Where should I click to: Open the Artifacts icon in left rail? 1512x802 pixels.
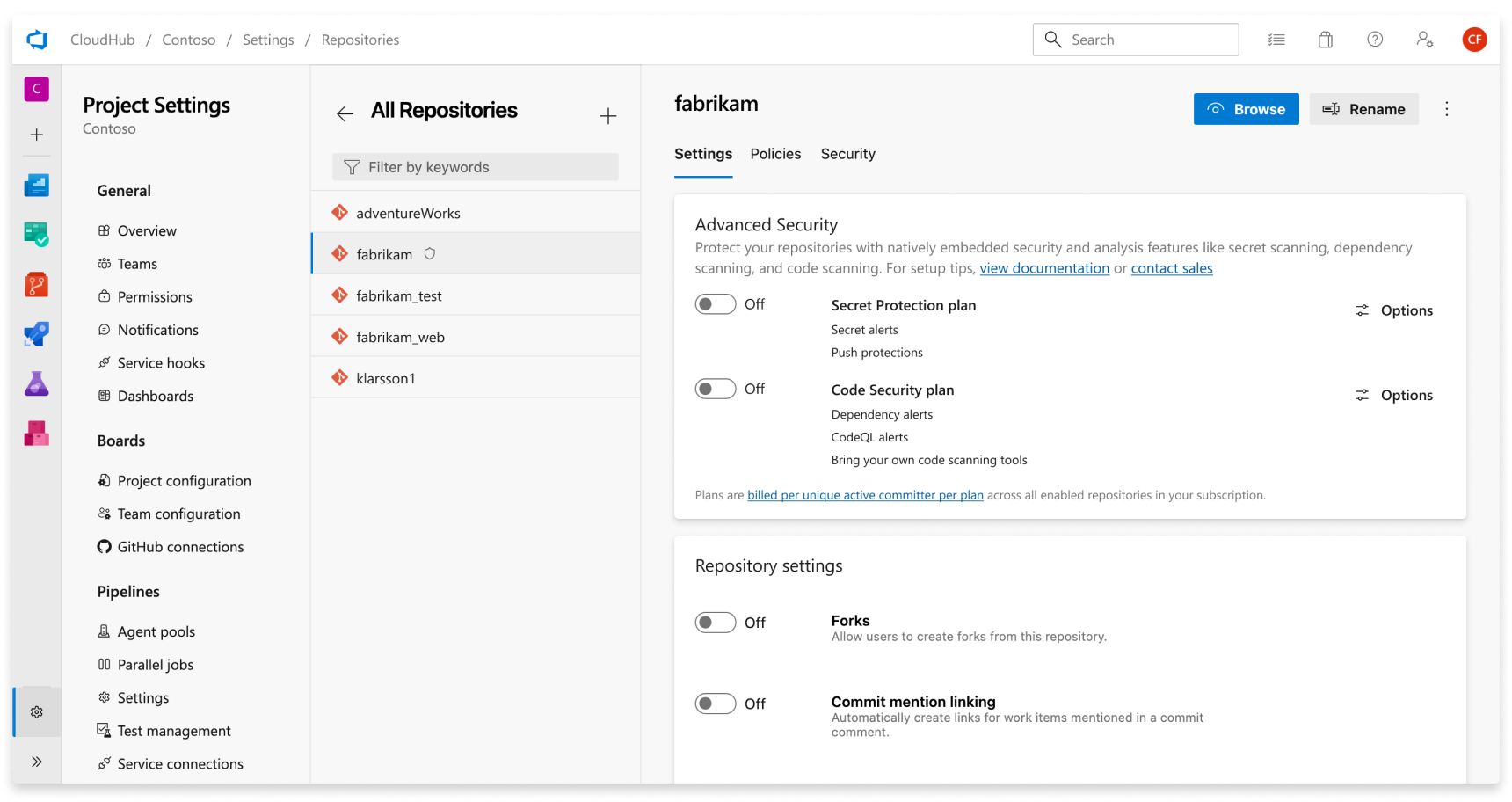pyautogui.click(x=36, y=434)
